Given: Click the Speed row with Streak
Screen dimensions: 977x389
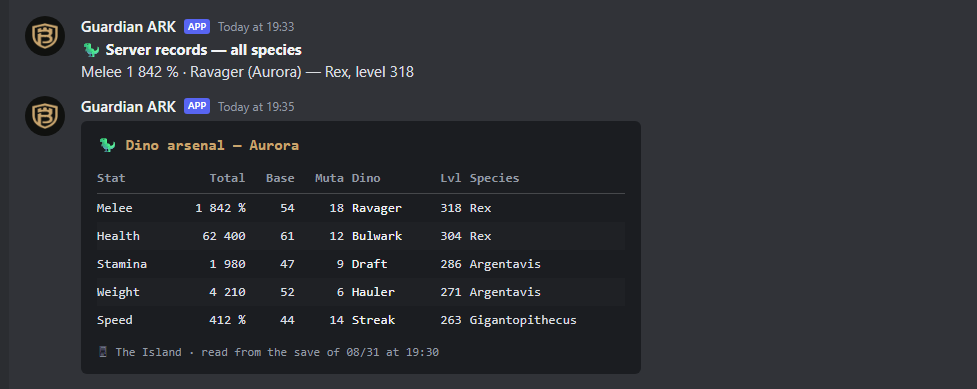Looking at the screenshot, I should pos(361,320).
